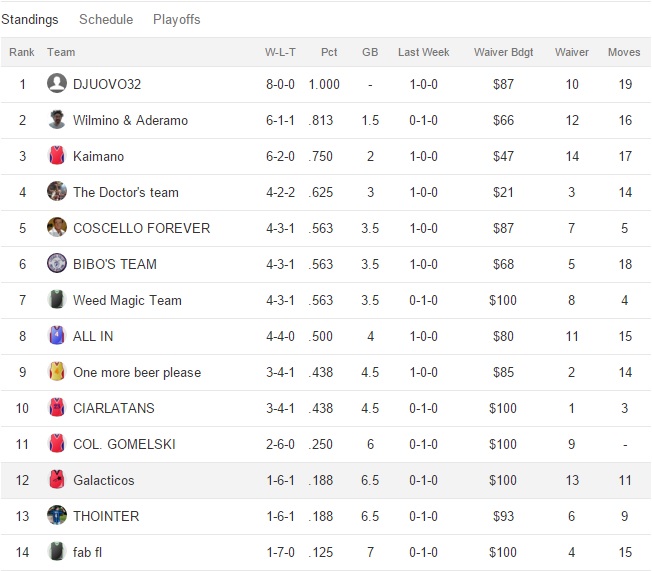Click Weed Magic Team jersey icon
The image size is (652, 571).
point(57,300)
